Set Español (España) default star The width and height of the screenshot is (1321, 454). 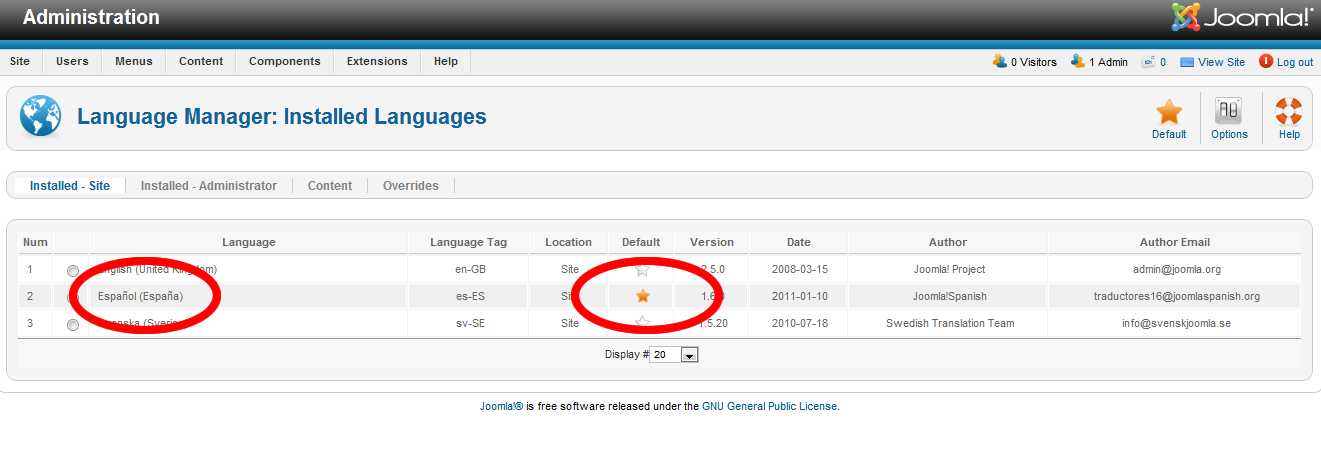[643, 296]
